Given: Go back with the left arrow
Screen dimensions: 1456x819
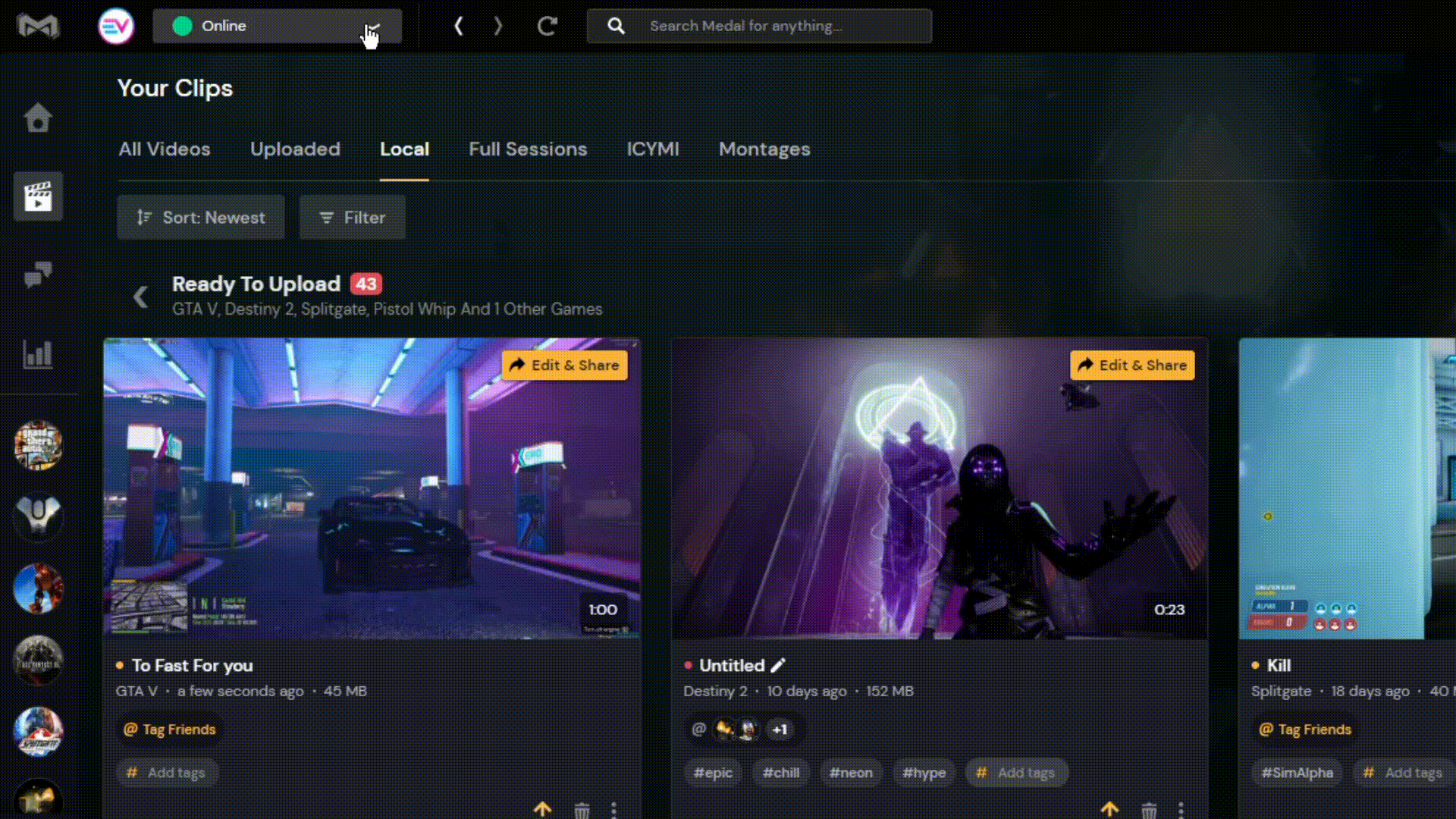Looking at the screenshot, I should click(459, 26).
